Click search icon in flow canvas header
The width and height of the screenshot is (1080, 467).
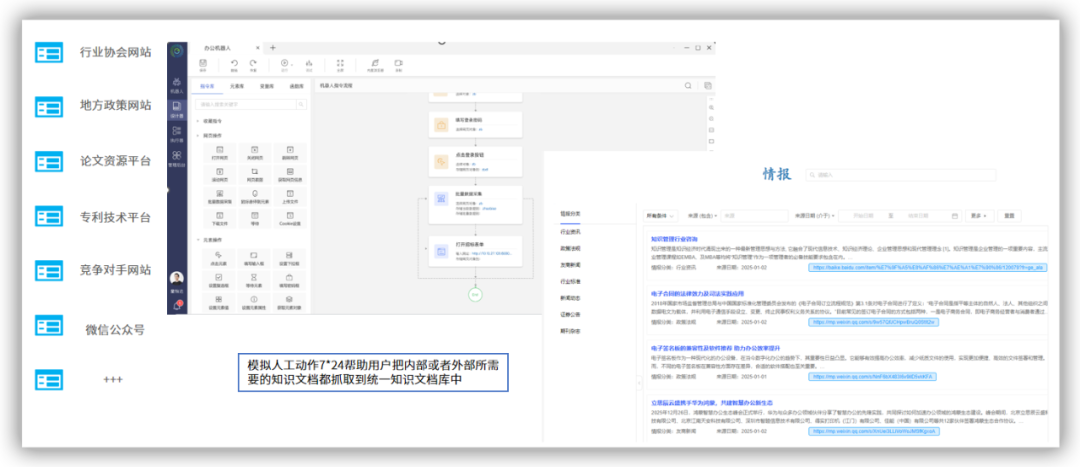pos(687,85)
